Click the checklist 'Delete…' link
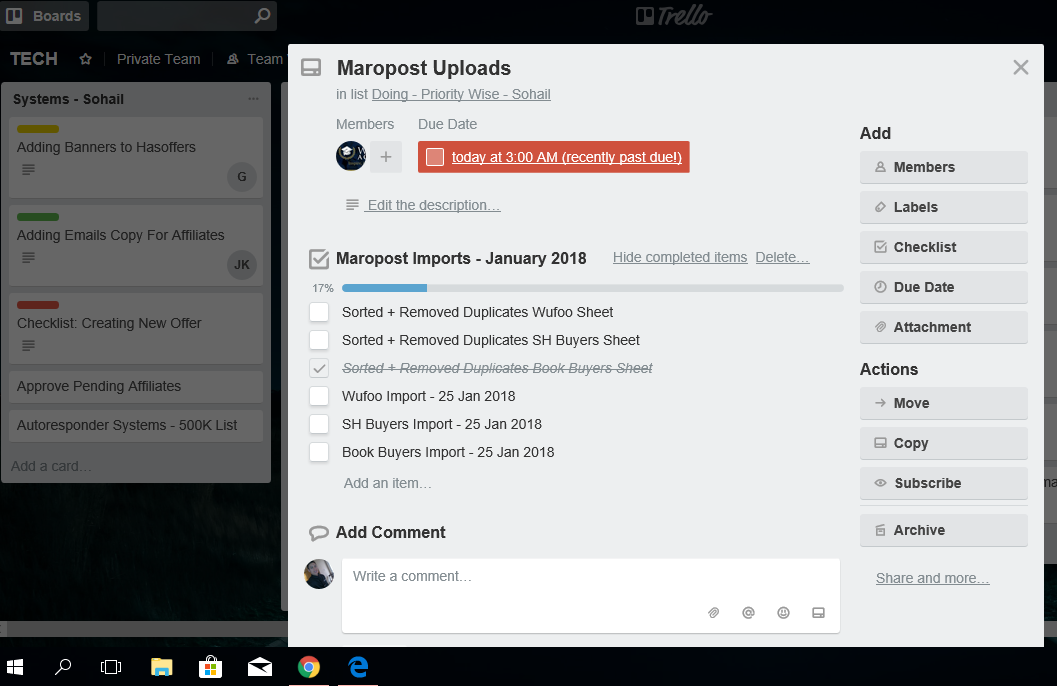Image resolution: width=1057 pixels, height=686 pixels. pos(783,257)
